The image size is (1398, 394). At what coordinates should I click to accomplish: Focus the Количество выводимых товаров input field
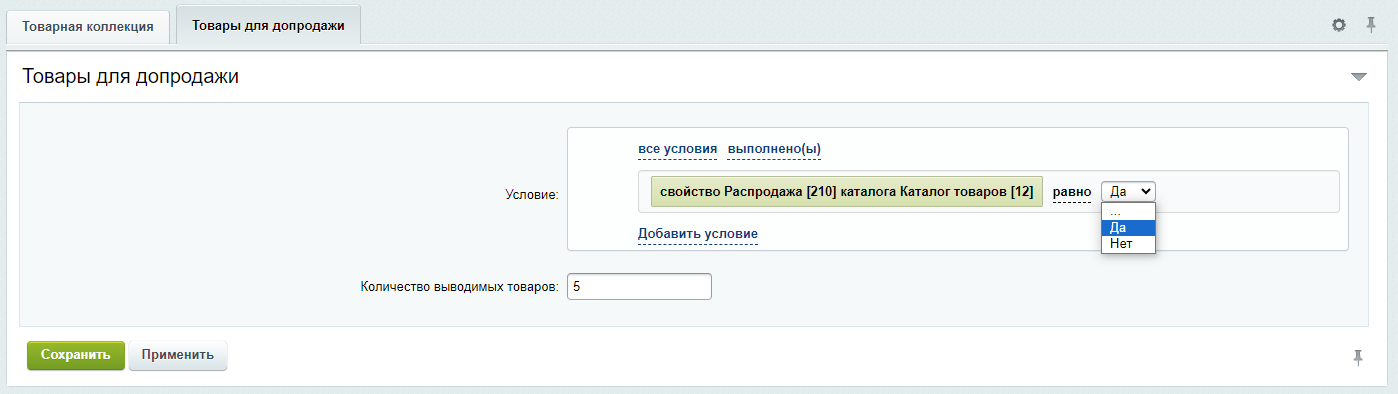coord(639,287)
